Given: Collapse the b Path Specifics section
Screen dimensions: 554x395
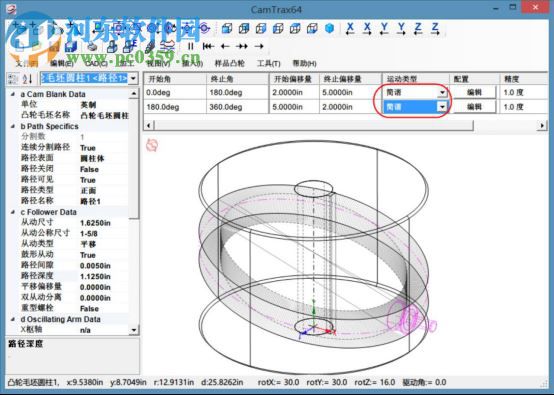Looking at the screenshot, I should (x=13, y=126).
